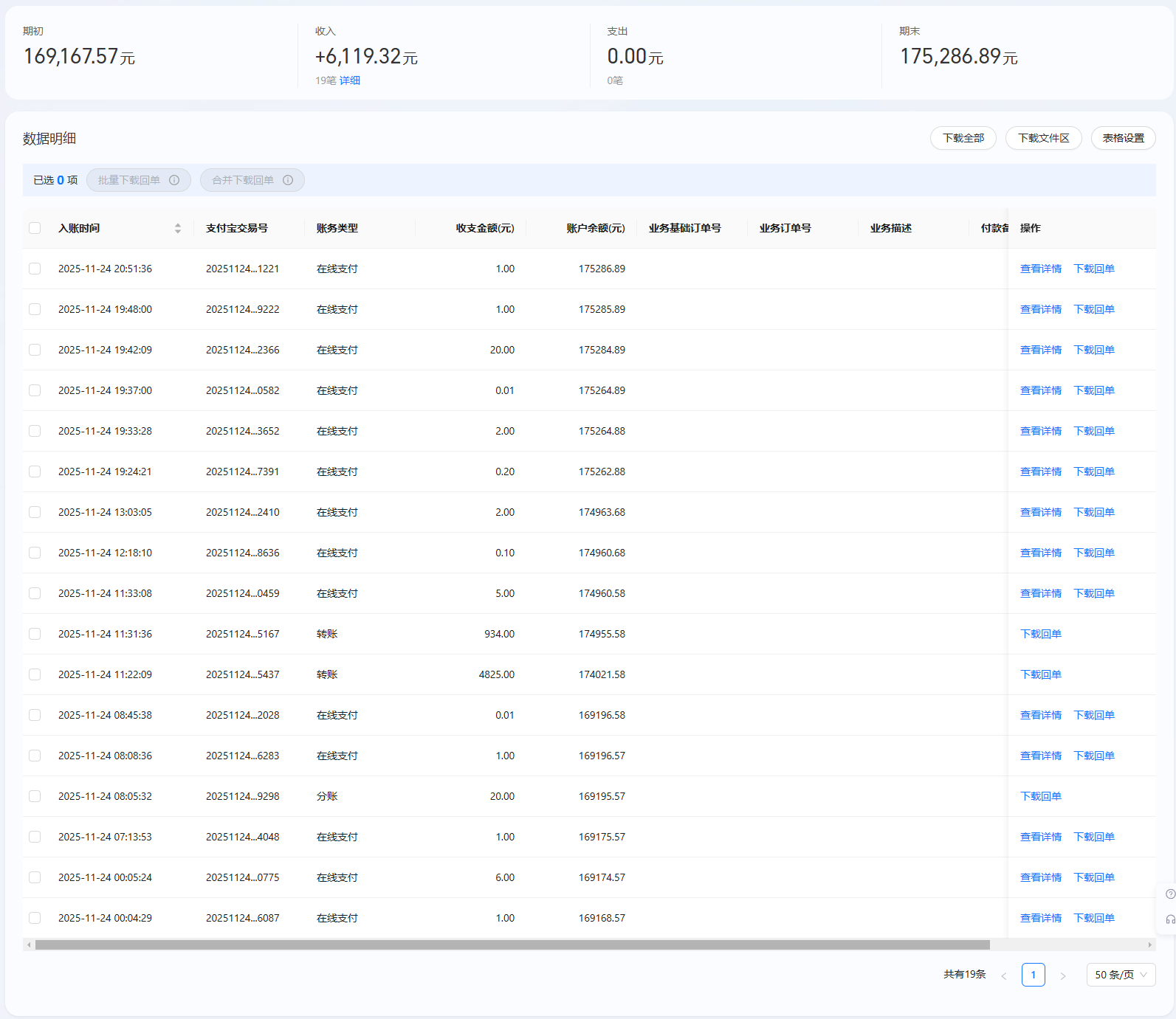Go to previous page arrow
Viewport: 1176px width, 1019px height.
click(1004, 975)
